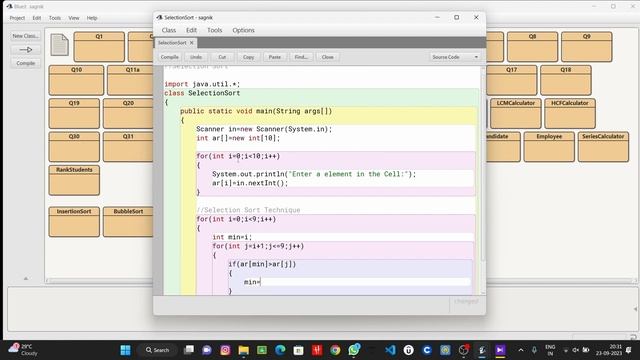Select the Q19 class box
The height and width of the screenshot is (360, 640).
(74, 113)
